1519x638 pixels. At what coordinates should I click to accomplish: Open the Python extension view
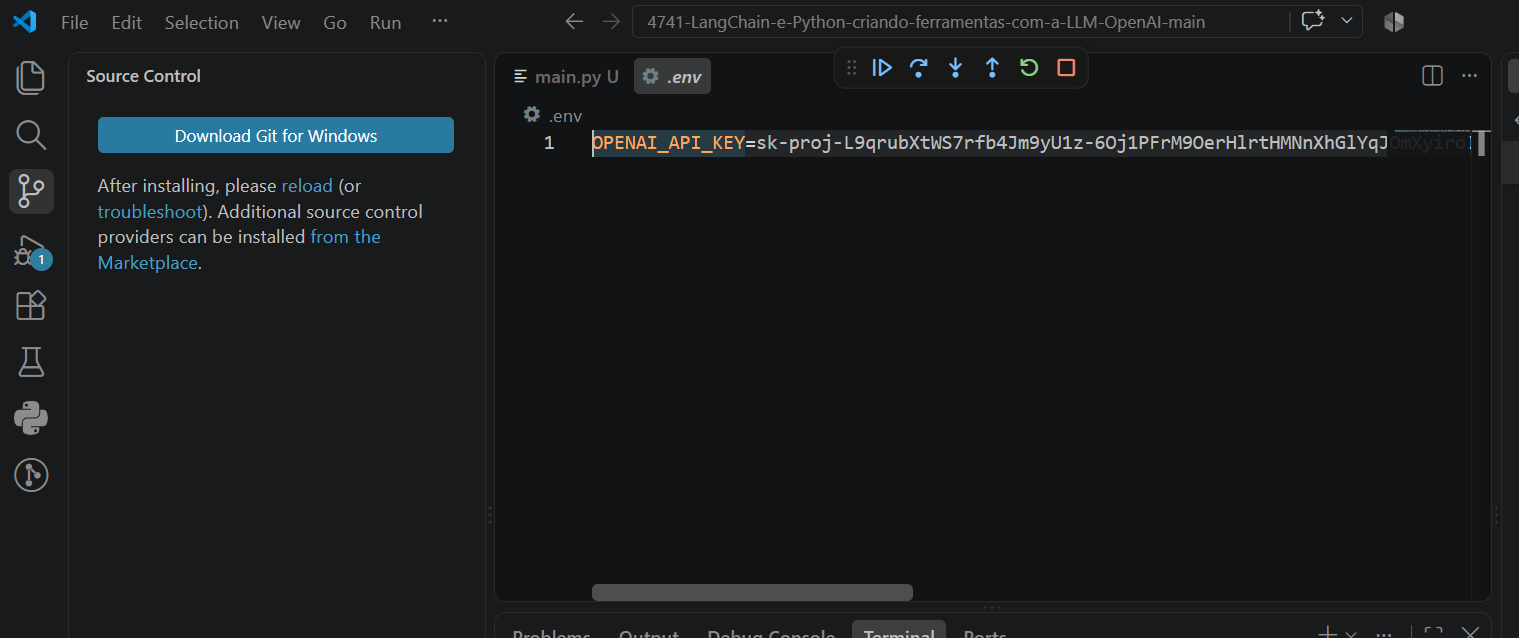tap(31, 418)
